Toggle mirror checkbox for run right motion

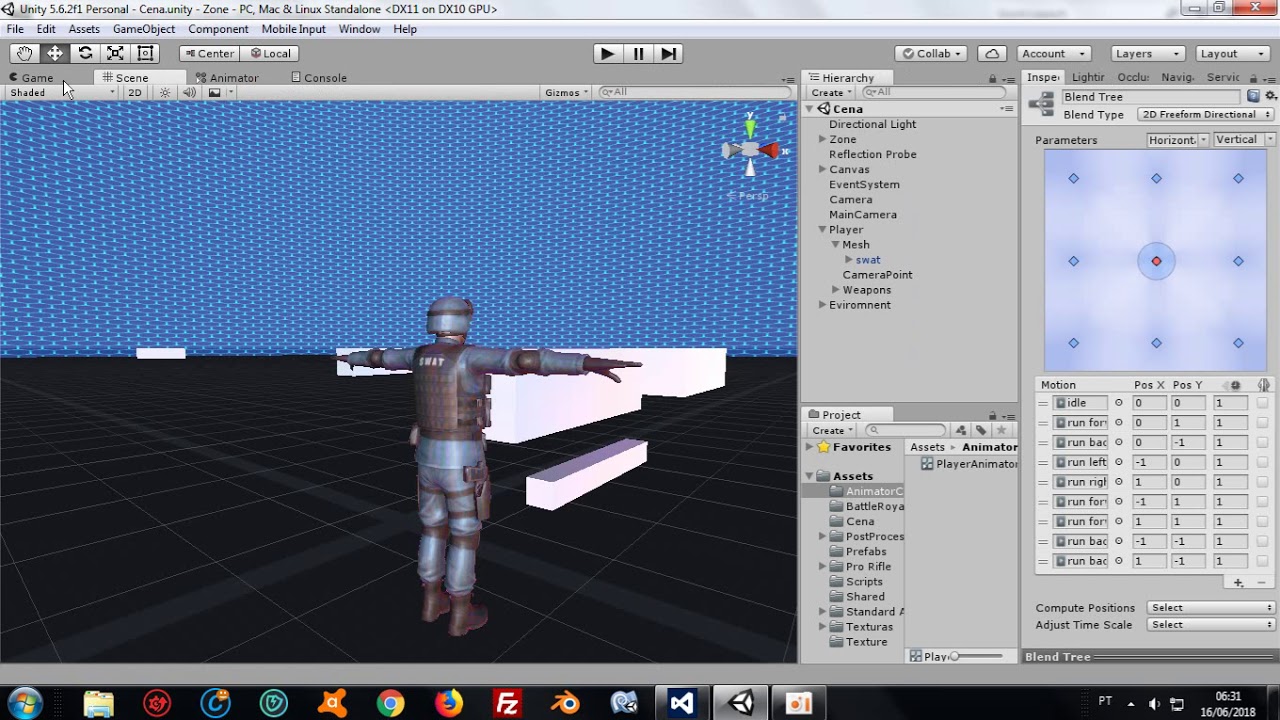tap(1262, 482)
